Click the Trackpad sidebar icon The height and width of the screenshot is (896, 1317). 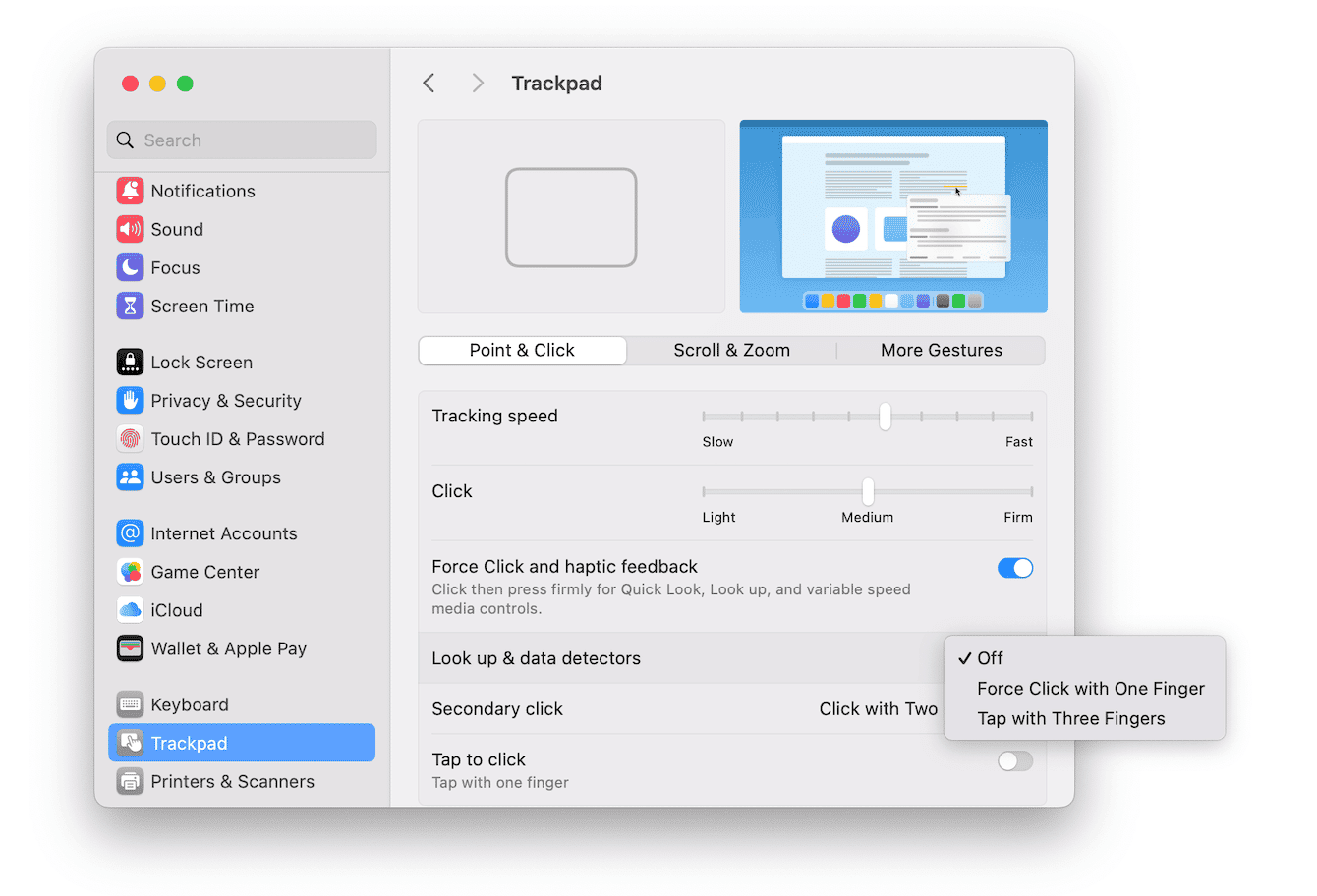(131, 743)
